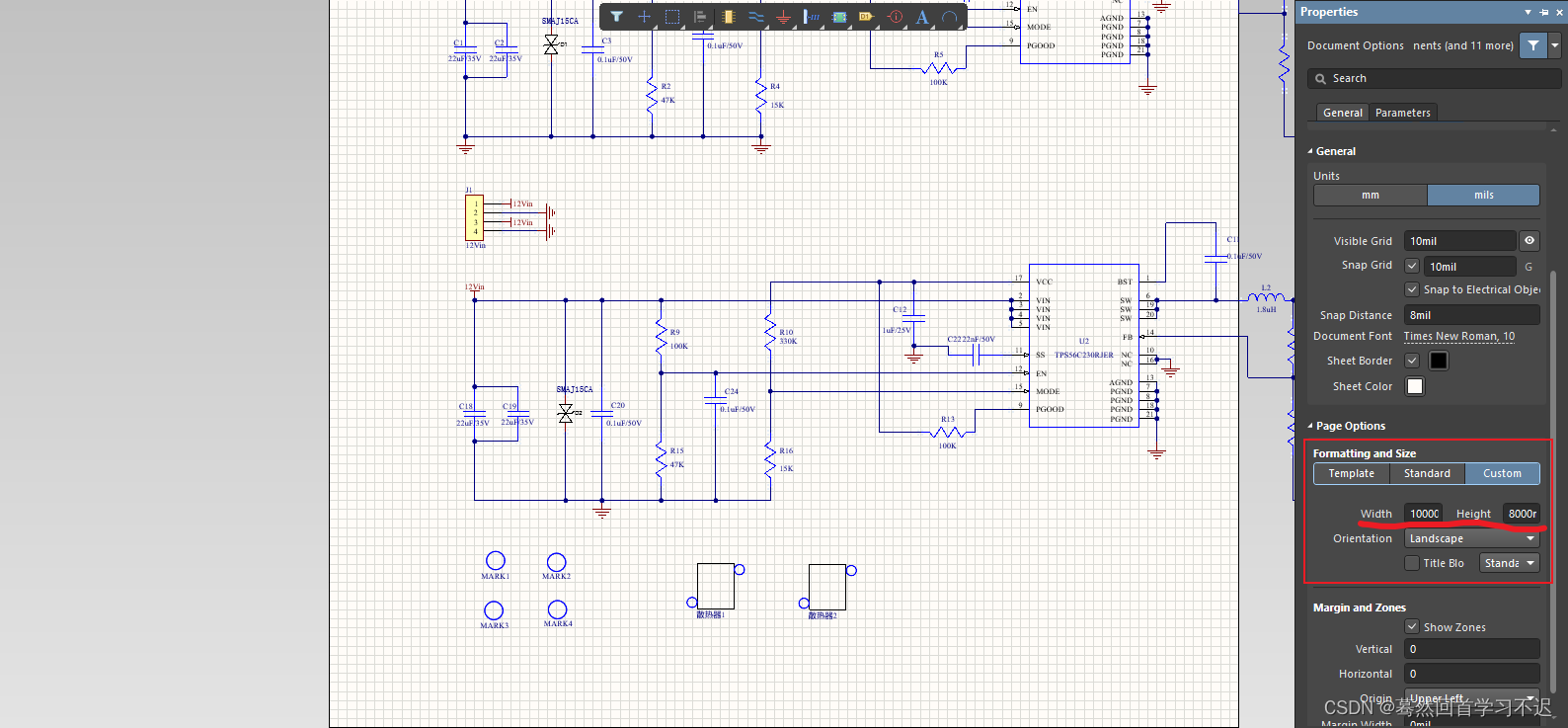The height and width of the screenshot is (728, 1568).
Task: Click the Place Part component icon
Action: coord(728,17)
